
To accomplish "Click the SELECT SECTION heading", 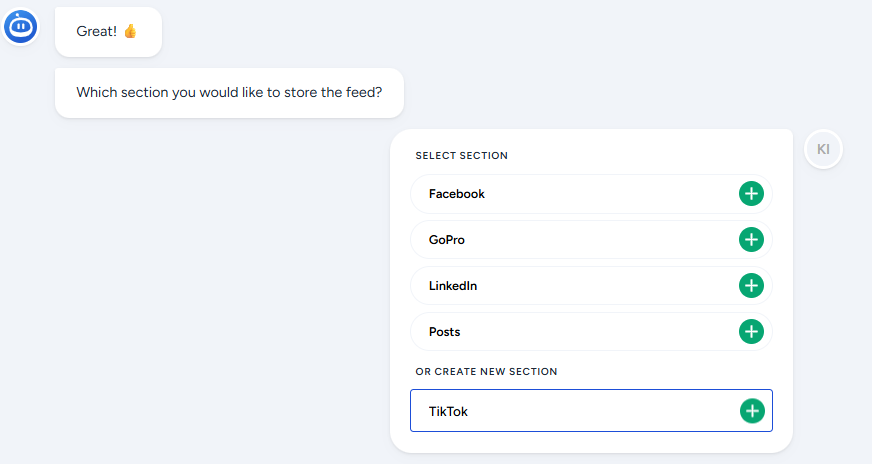I will 462,156.
